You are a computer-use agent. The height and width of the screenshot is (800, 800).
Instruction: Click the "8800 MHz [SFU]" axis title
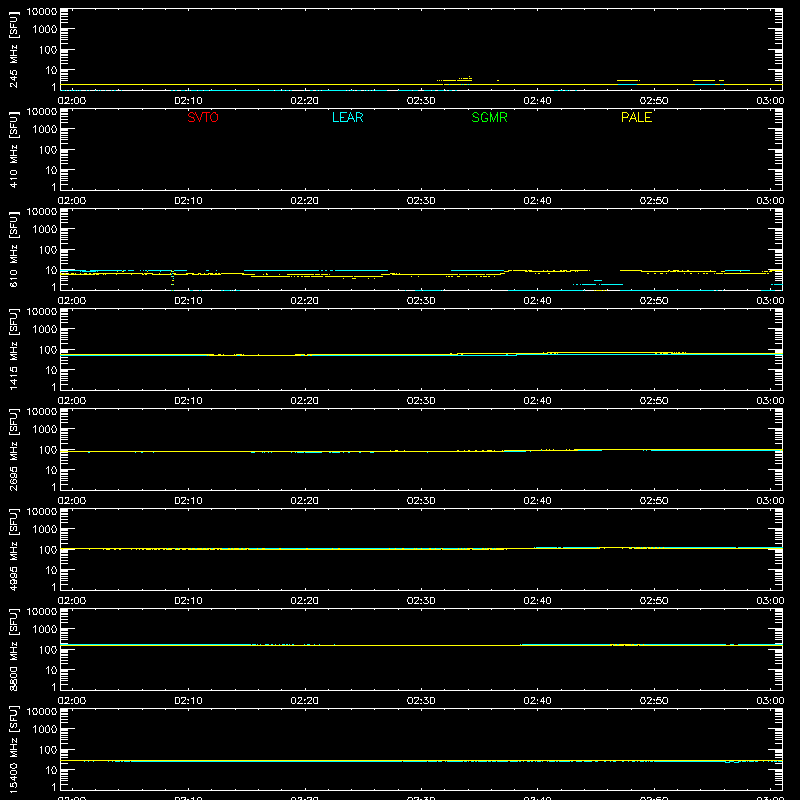click(13, 650)
